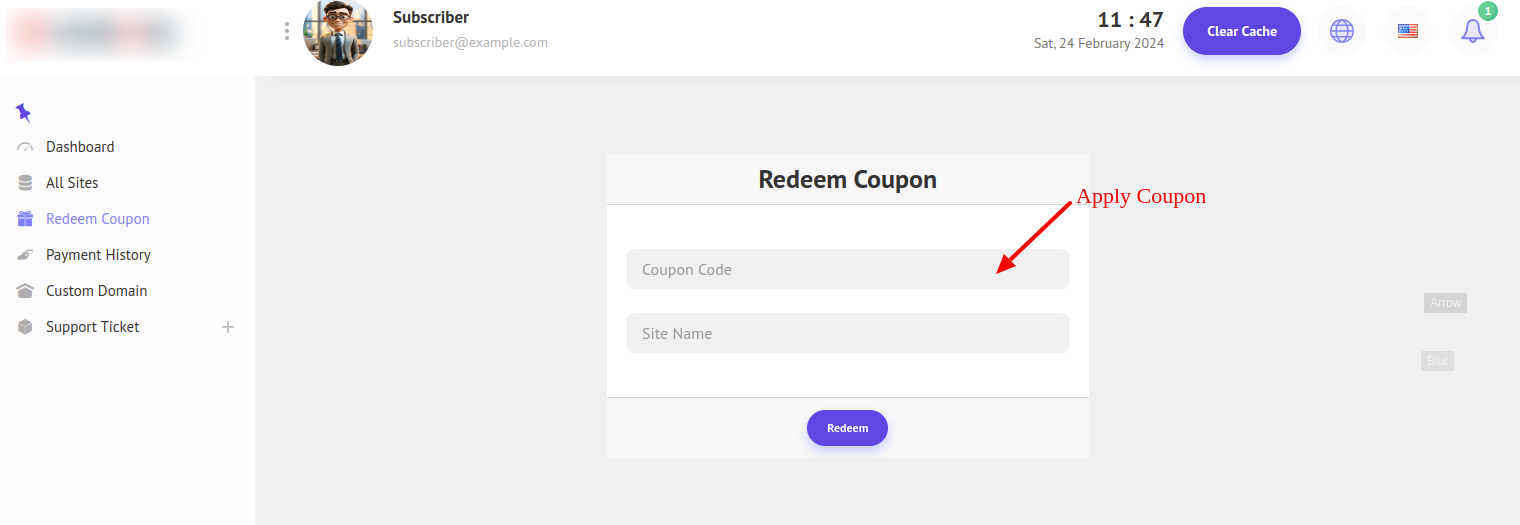Open the three-dot menu beside avatar

pos(287,31)
